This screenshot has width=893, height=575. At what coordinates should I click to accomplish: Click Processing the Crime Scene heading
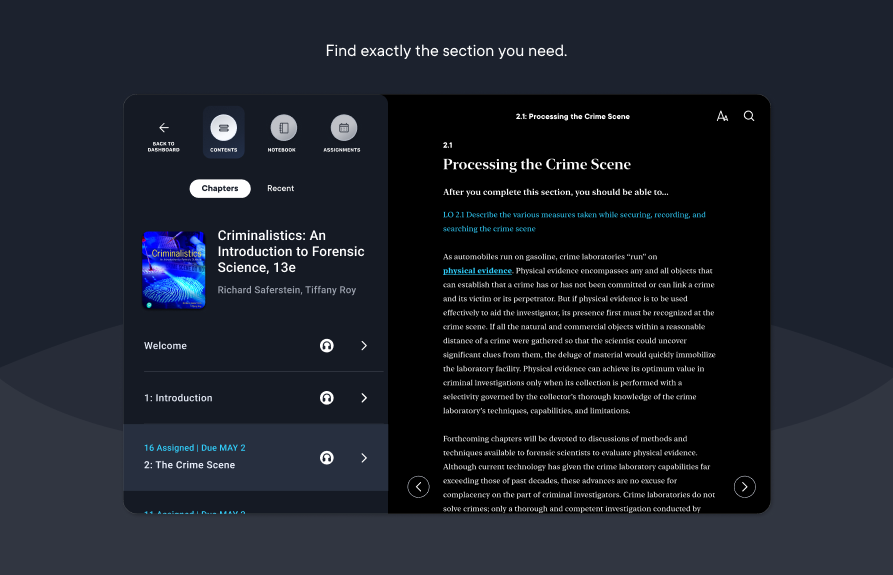click(x=536, y=165)
